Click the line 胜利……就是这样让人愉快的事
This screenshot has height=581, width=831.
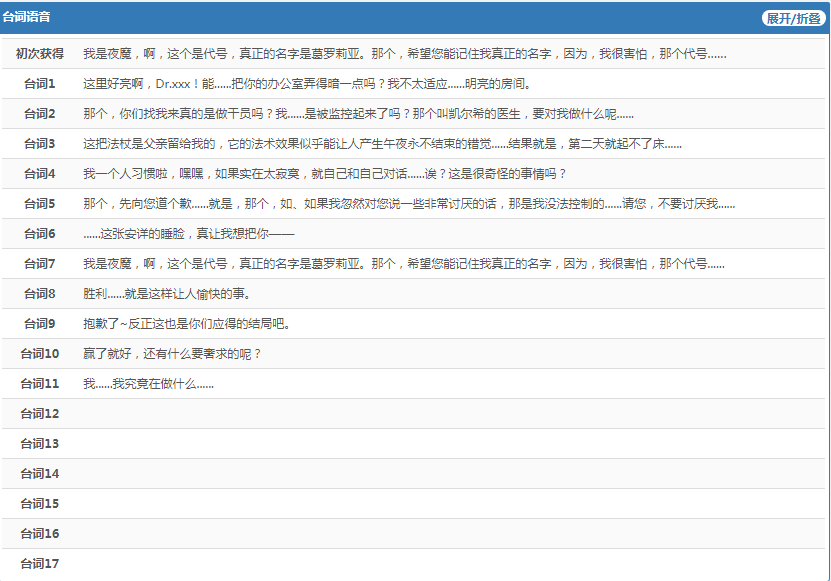click(x=167, y=294)
